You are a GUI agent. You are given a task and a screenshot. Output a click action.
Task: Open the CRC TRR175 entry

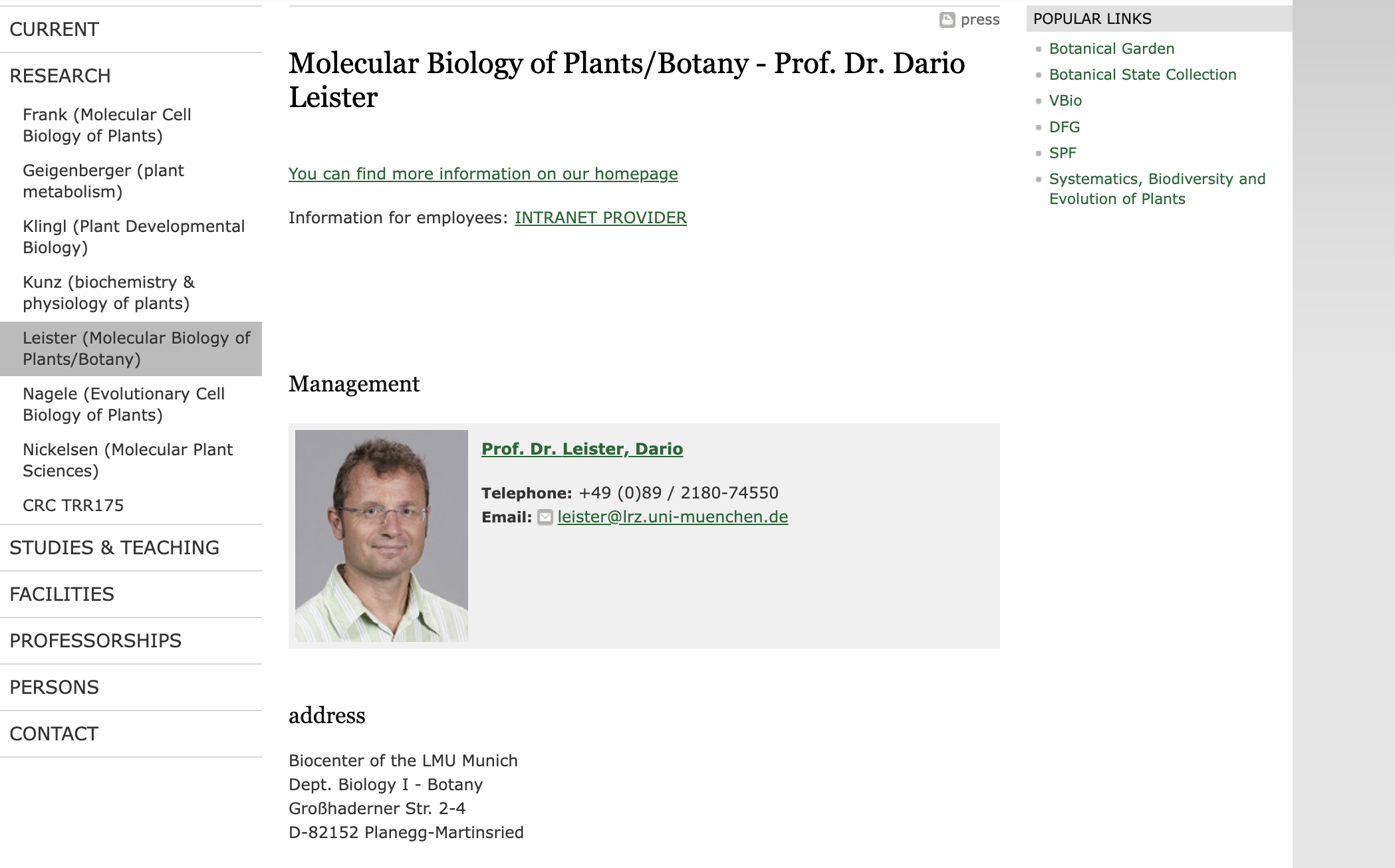(131, 505)
